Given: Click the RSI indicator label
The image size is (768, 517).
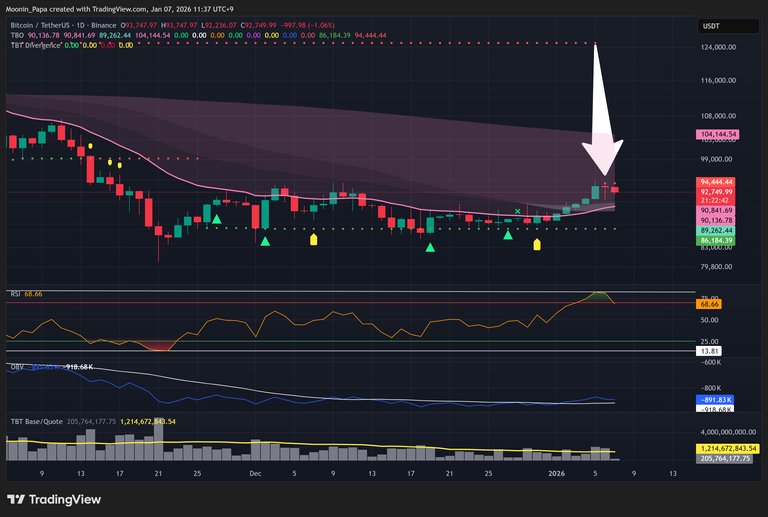Looking at the screenshot, I should click(16, 293).
